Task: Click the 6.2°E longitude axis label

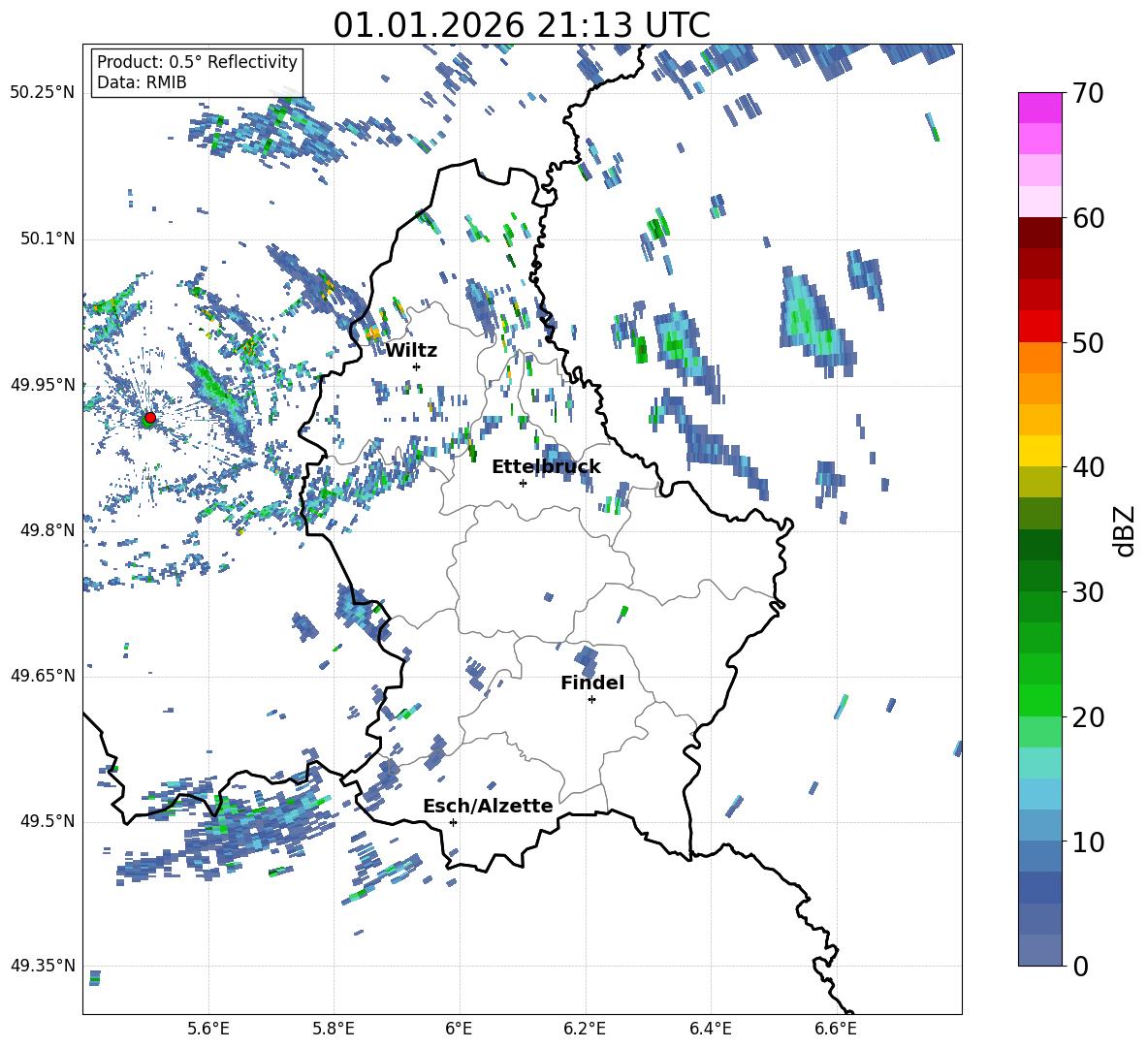Action: 585,1028
